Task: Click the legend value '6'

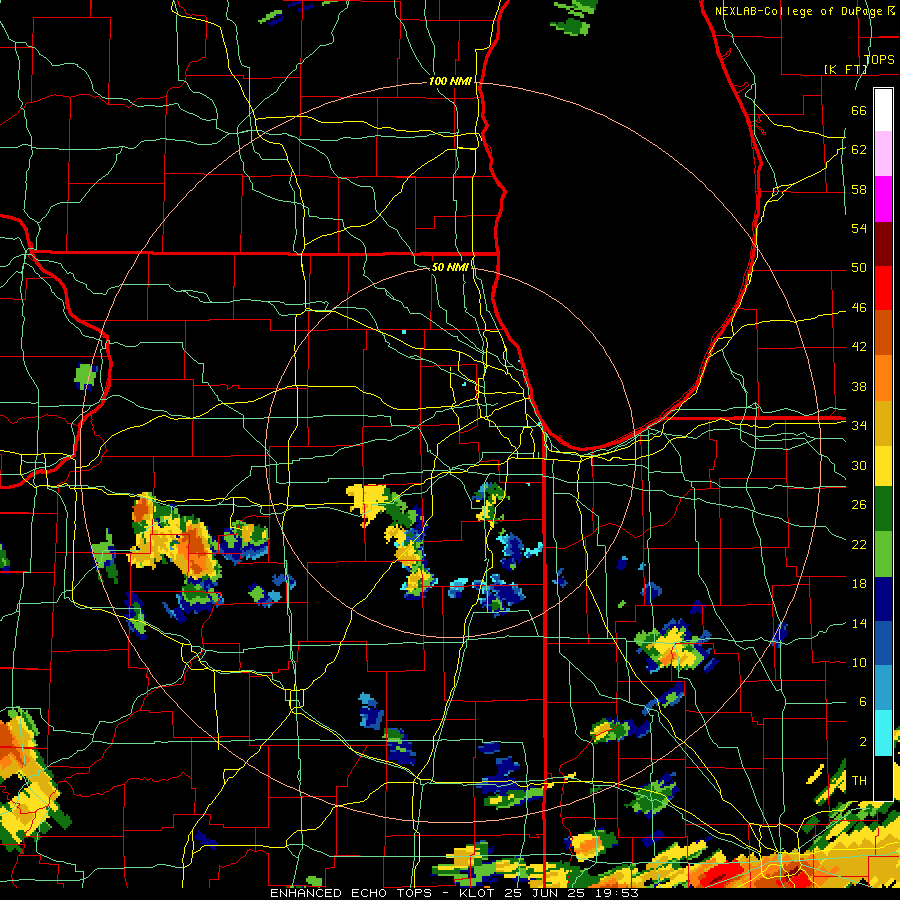Action: (863, 702)
